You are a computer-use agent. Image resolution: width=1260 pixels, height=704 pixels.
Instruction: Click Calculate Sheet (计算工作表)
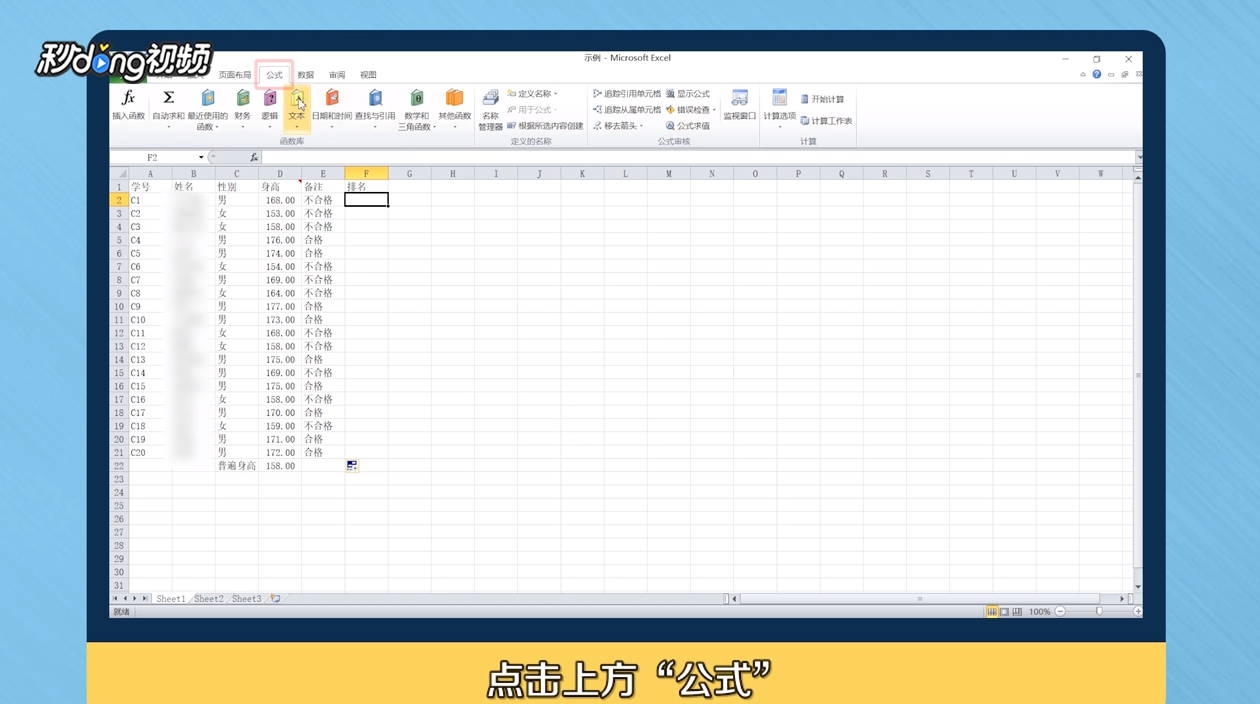826,121
